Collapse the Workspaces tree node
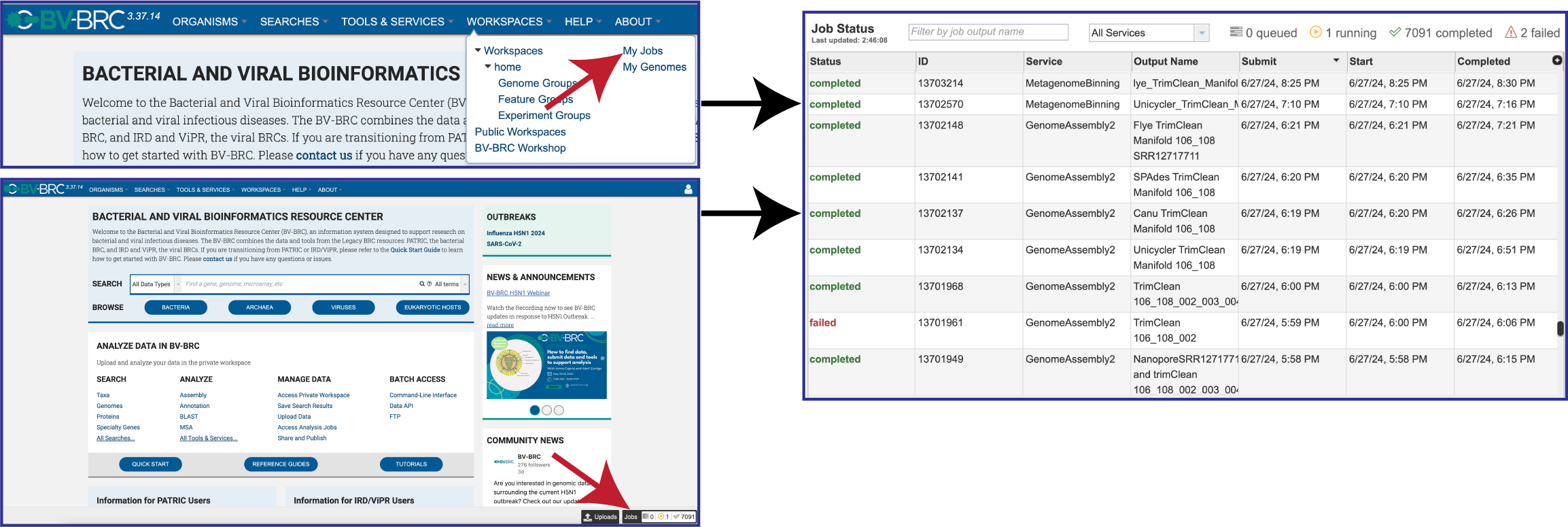The image size is (1568, 527). 478,50
